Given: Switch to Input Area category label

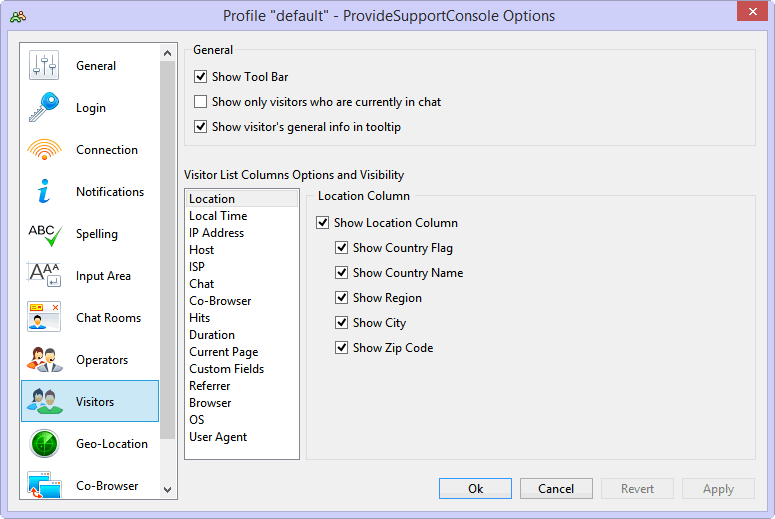Looking at the screenshot, I should [103, 276].
